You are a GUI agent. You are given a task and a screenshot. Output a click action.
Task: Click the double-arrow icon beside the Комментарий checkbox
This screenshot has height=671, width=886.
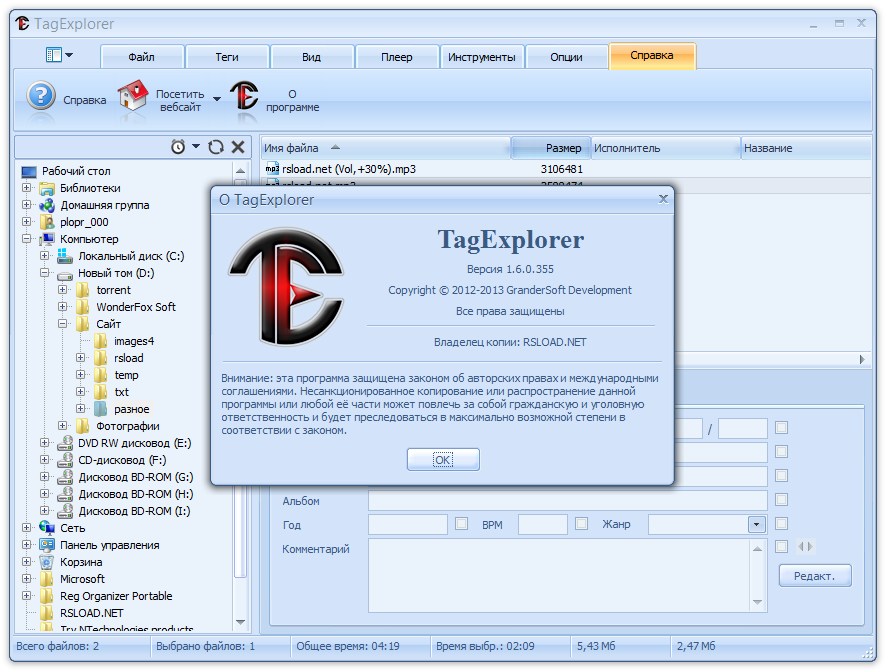(805, 546)
